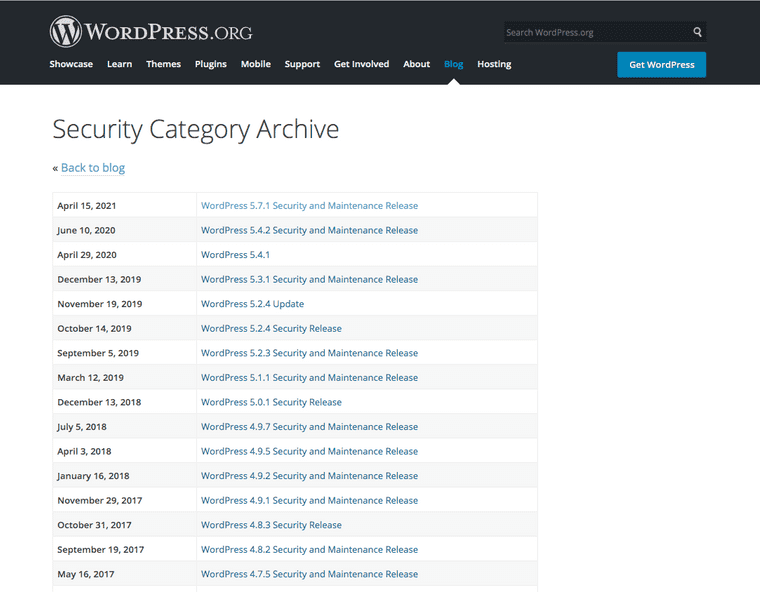Click the WordPress.org logo
The width and height of the screenshot is (760, 592).
(151, 32)
